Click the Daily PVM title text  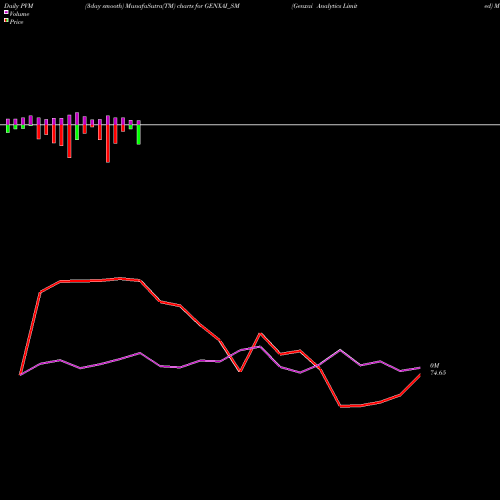[19, 6]
